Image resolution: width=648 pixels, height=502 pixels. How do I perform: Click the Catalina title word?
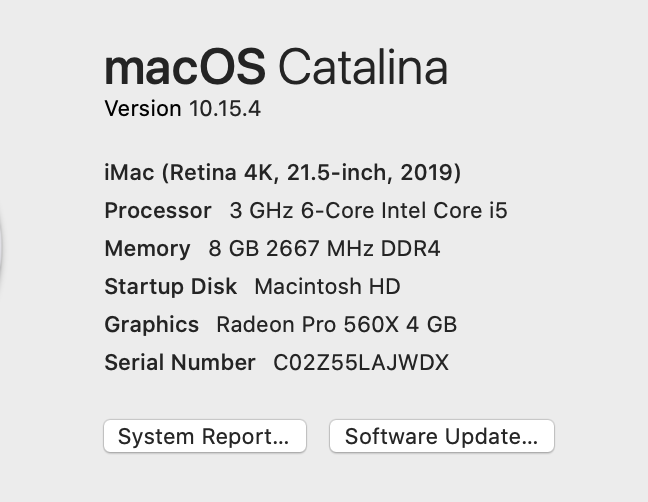363,67
